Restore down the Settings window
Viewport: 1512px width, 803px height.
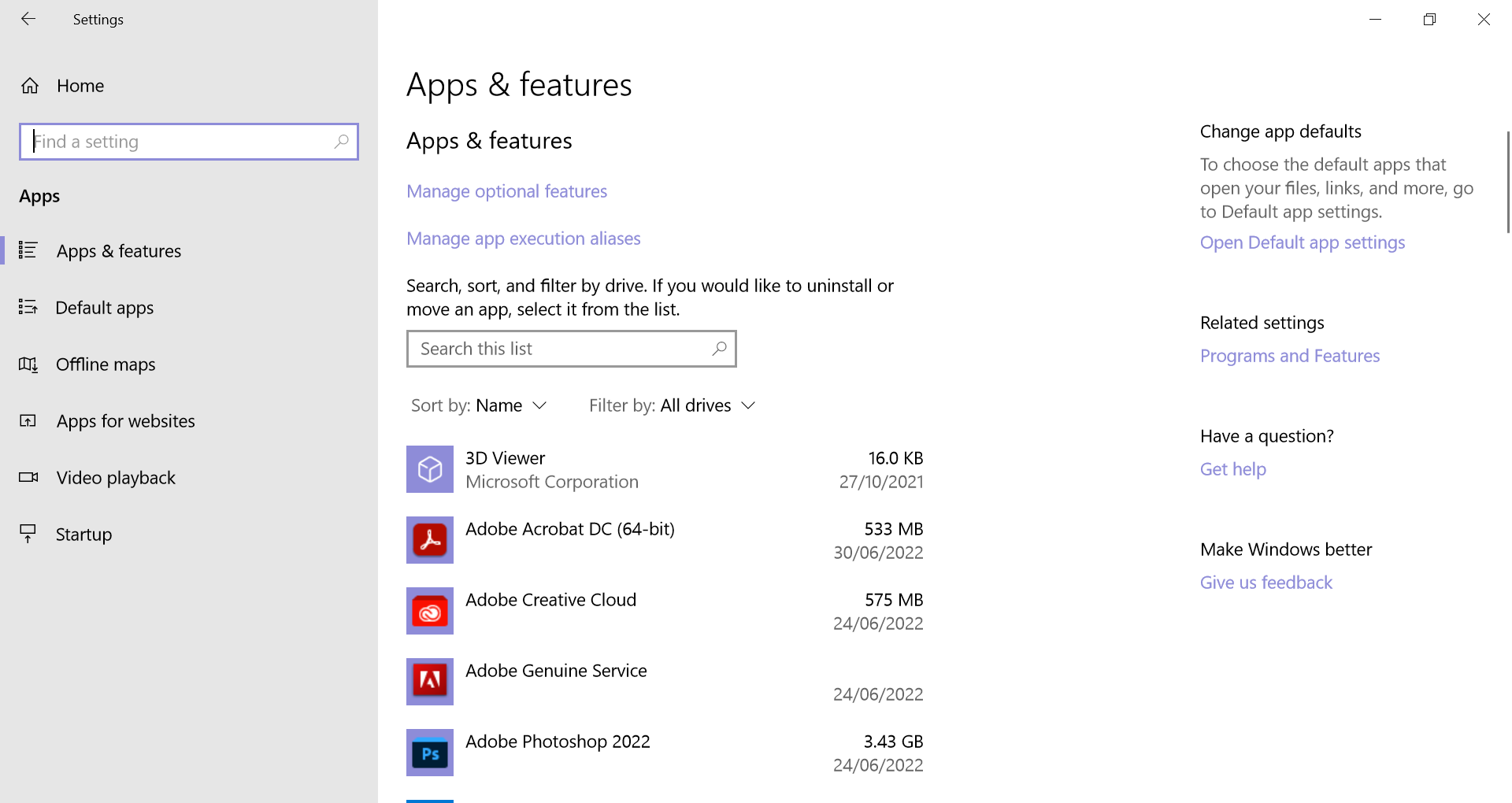(x=1430, y=19)
